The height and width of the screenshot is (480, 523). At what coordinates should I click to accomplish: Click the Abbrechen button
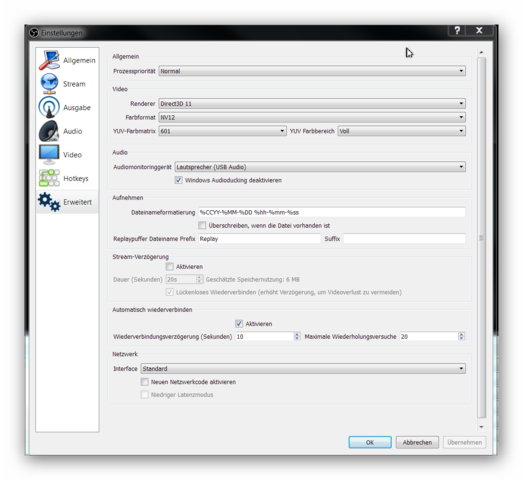pyautogui.click(x=417, y=442)
